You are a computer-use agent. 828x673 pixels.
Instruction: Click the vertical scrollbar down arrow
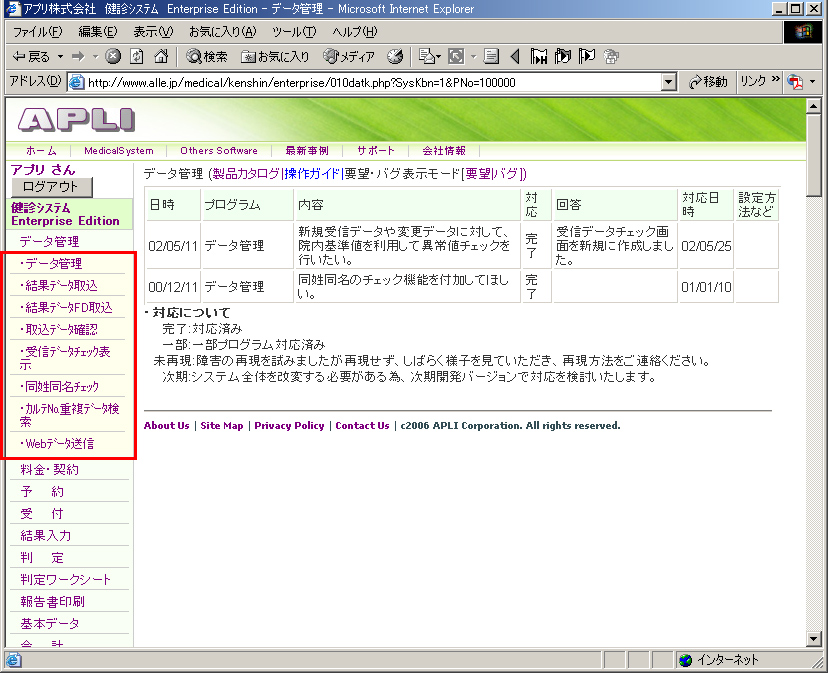tap(814, 640)
